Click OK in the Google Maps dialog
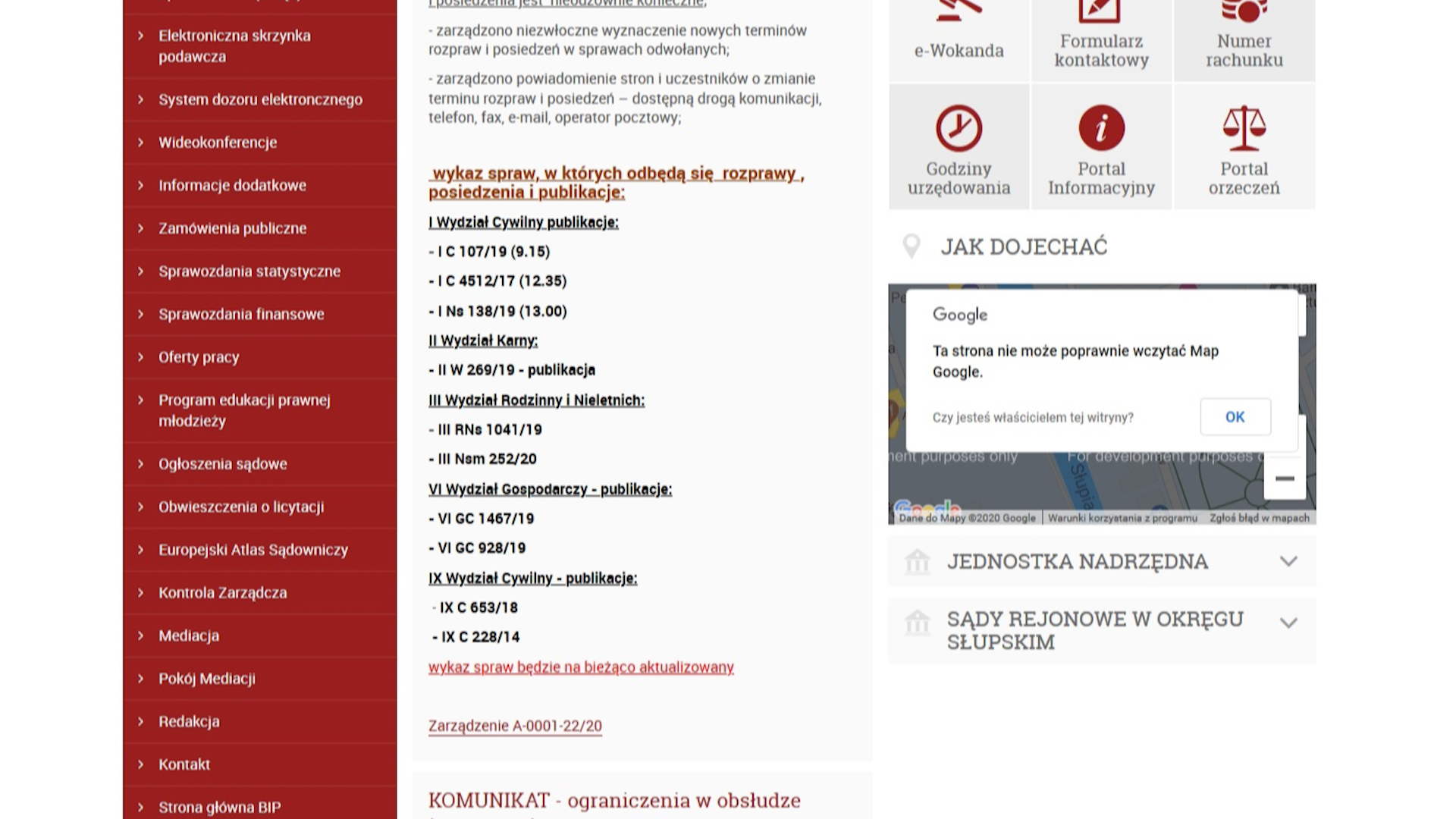The width and height of the screenshot is (1456, 819). (x=1235, y=417)
